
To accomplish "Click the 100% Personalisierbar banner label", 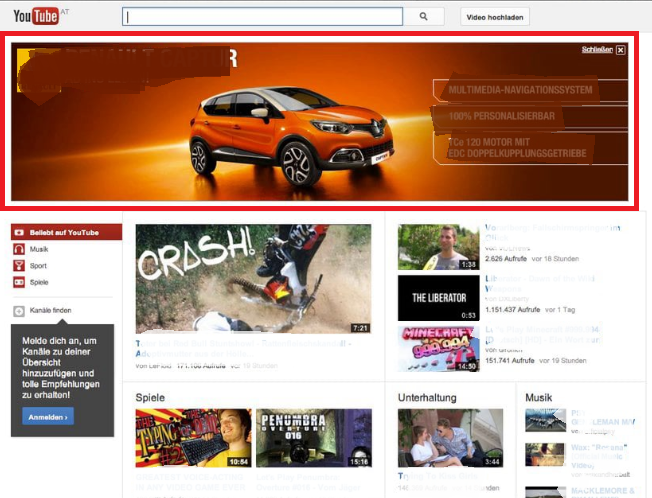I will click(x=501, y=116).
